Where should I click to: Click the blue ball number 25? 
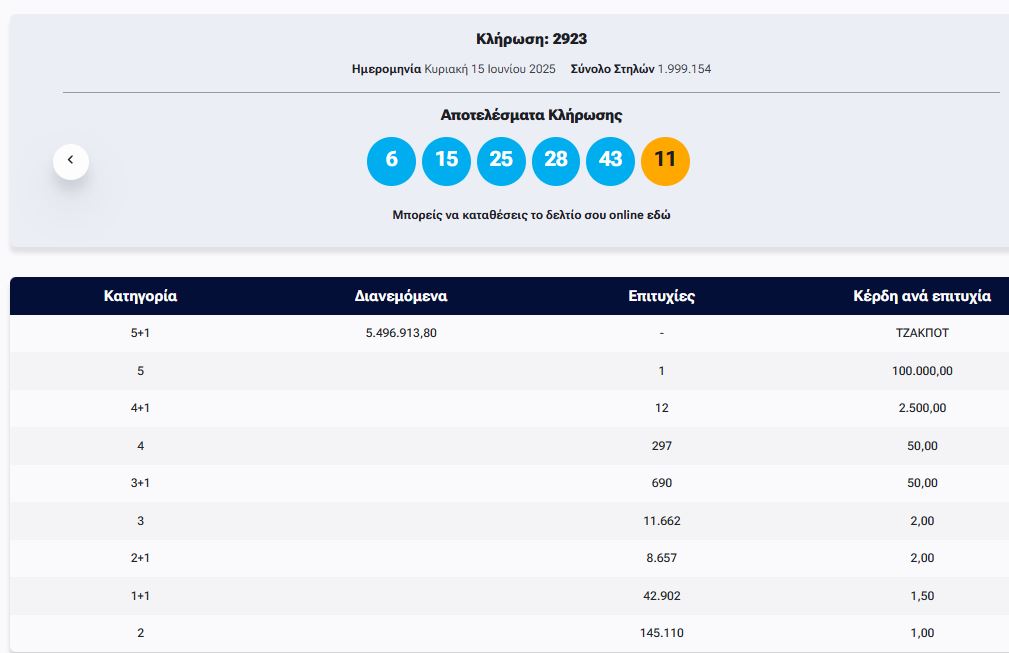coord(501,160)
